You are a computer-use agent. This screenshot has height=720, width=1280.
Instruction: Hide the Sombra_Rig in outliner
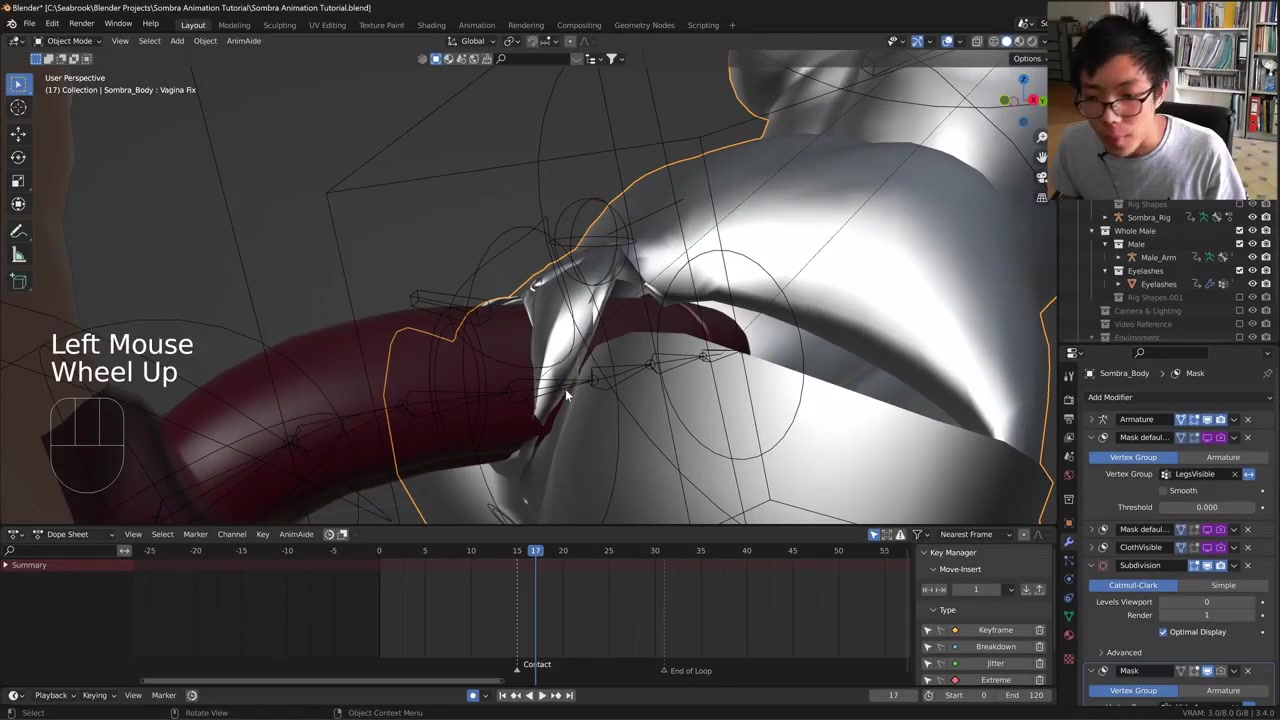pos(1252,217)
